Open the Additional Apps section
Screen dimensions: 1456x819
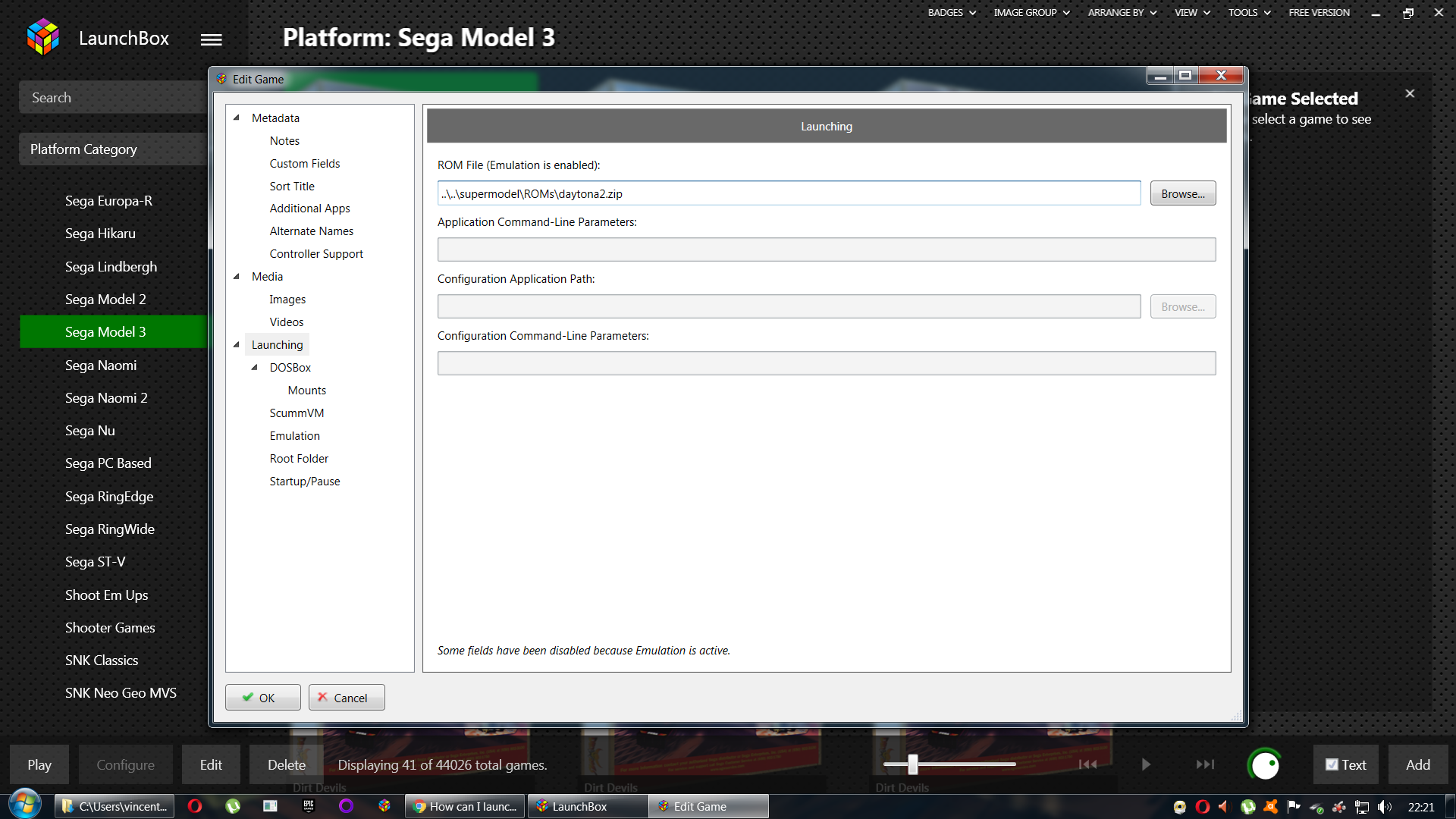click(310, 208)
